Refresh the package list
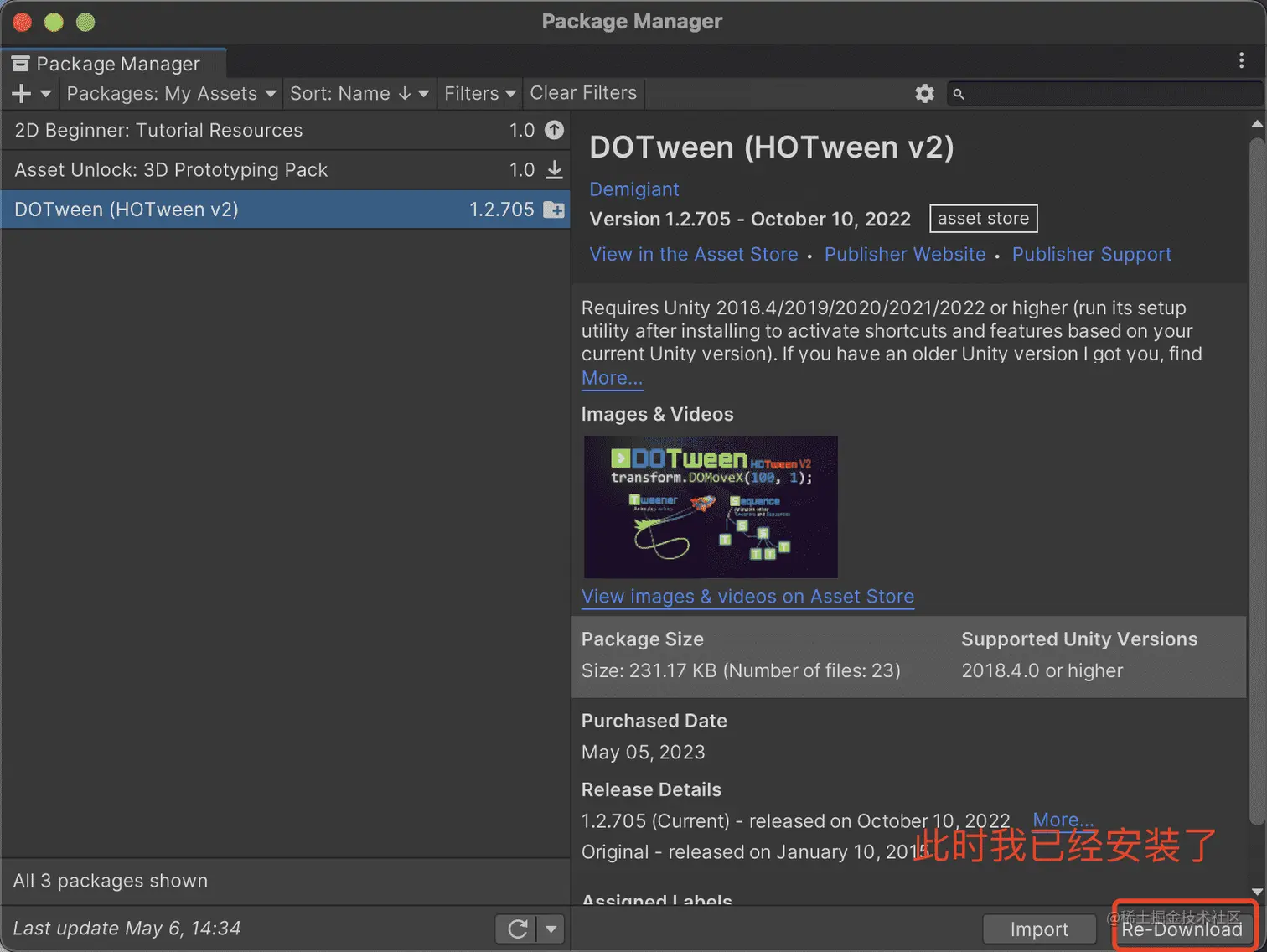This screenshot has height=952, width=1267. coord(517,929)
